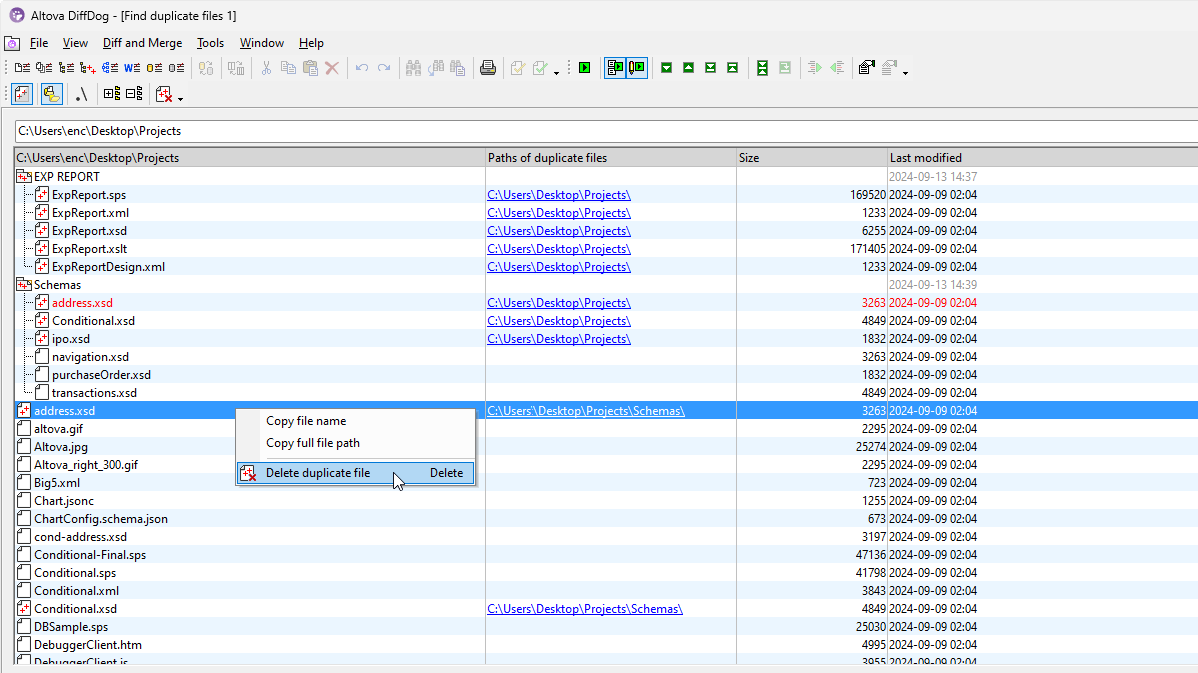
Task: Jump to previous difference using up-arrow icon
Action: click(x=688, y=67)
